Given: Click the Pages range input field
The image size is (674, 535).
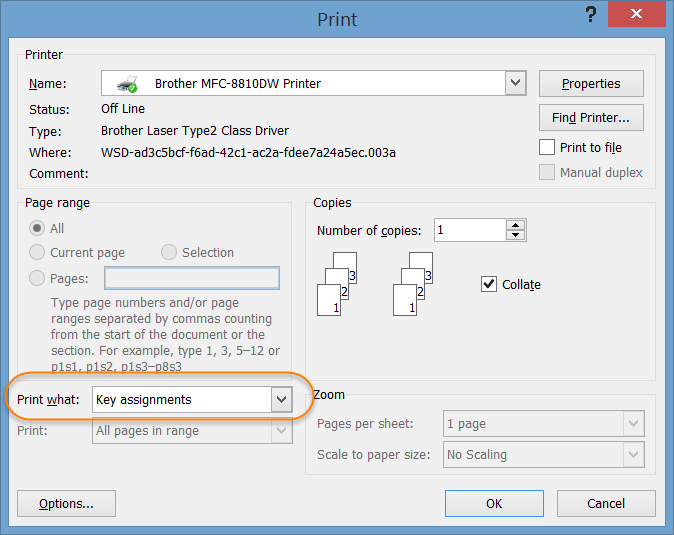Looking at the screenshot, I should coord(192,278).
